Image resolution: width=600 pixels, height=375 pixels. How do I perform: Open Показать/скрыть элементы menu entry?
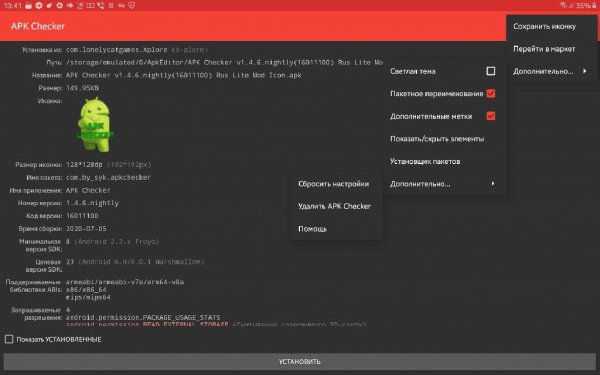pyautogui.click(x=444, y=139)
